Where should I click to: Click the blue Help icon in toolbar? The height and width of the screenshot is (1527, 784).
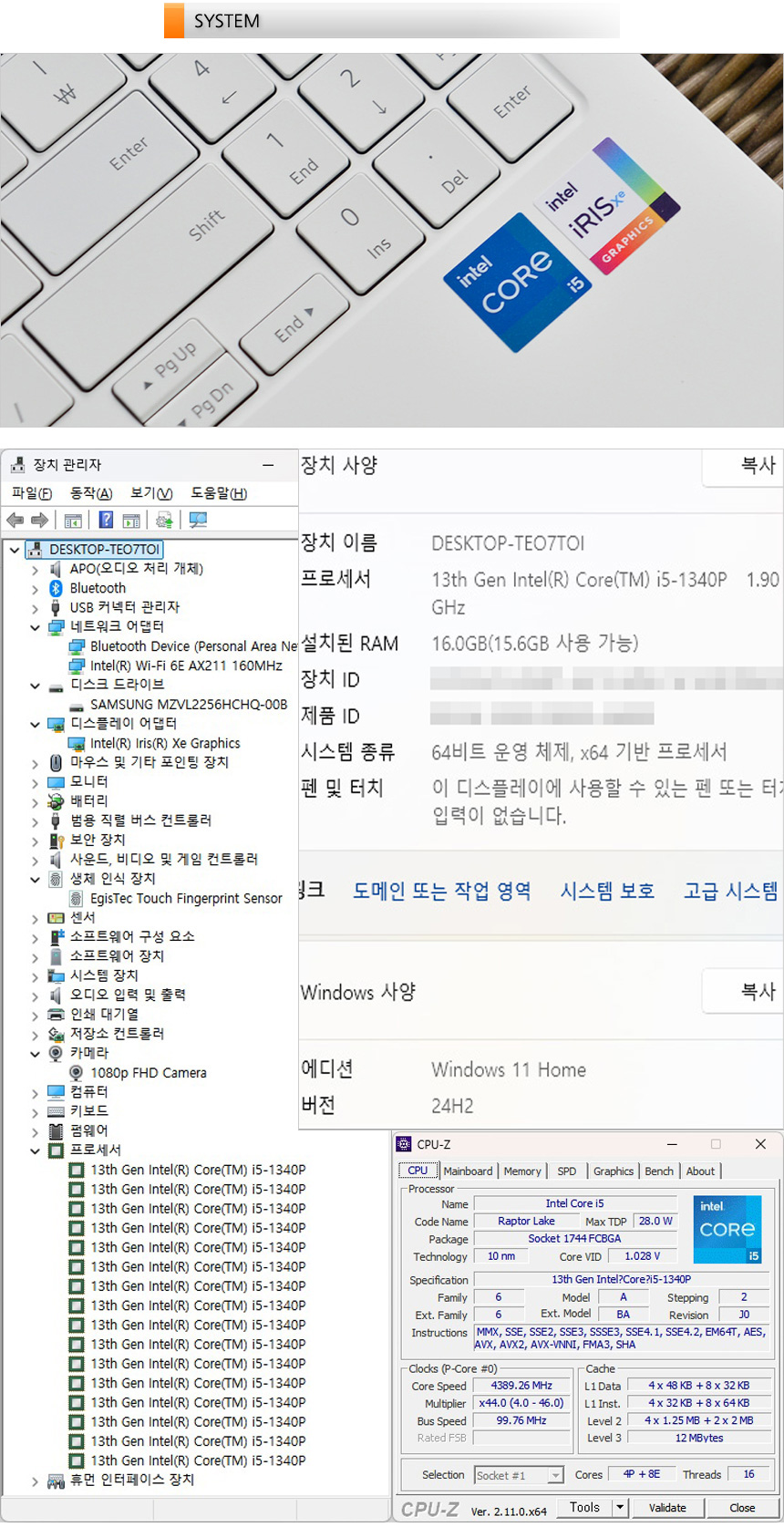106,521
